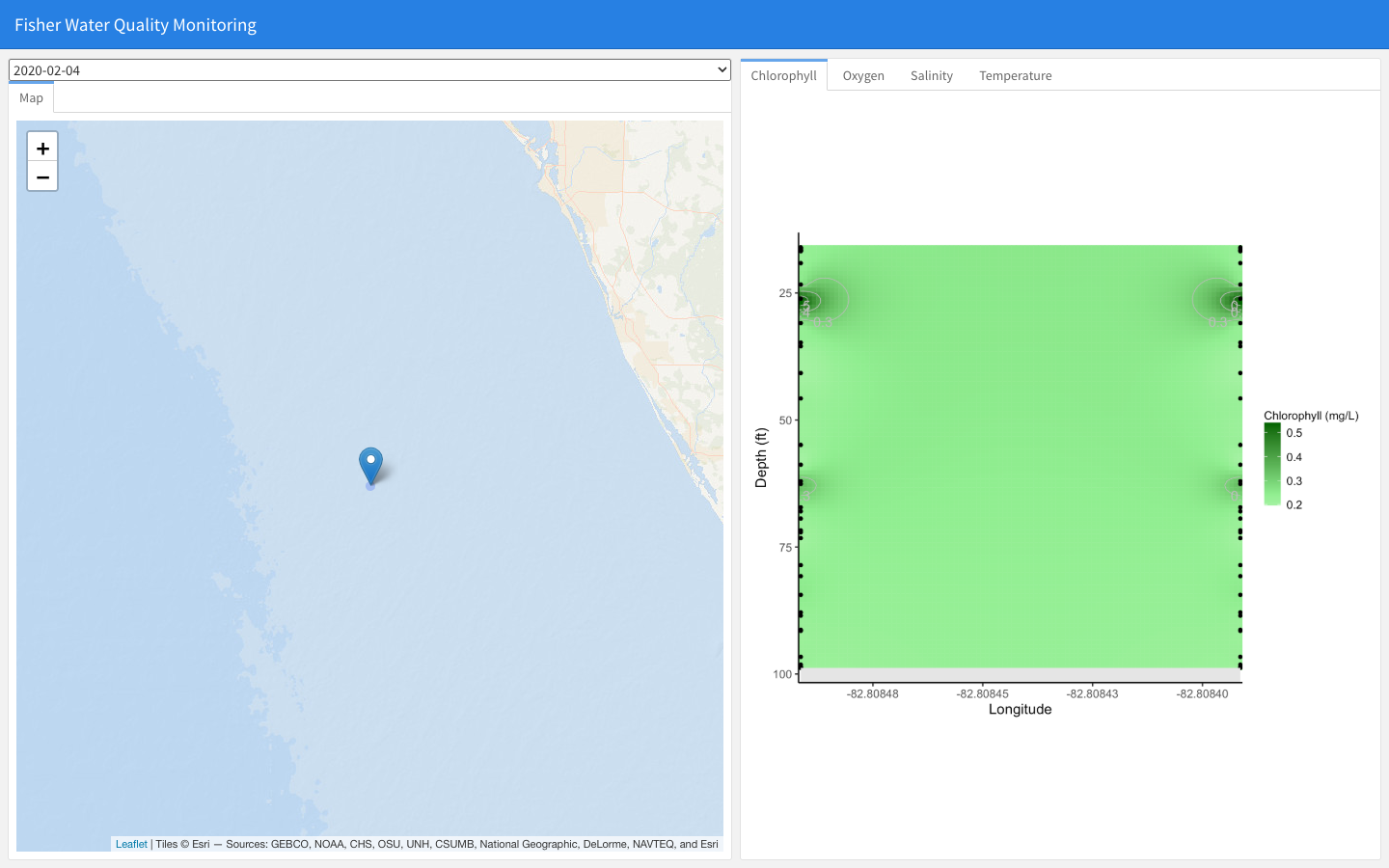Screen dimensions: 1389x868
Task: Click the 100 depth tick label
Action: coord(782,674)
